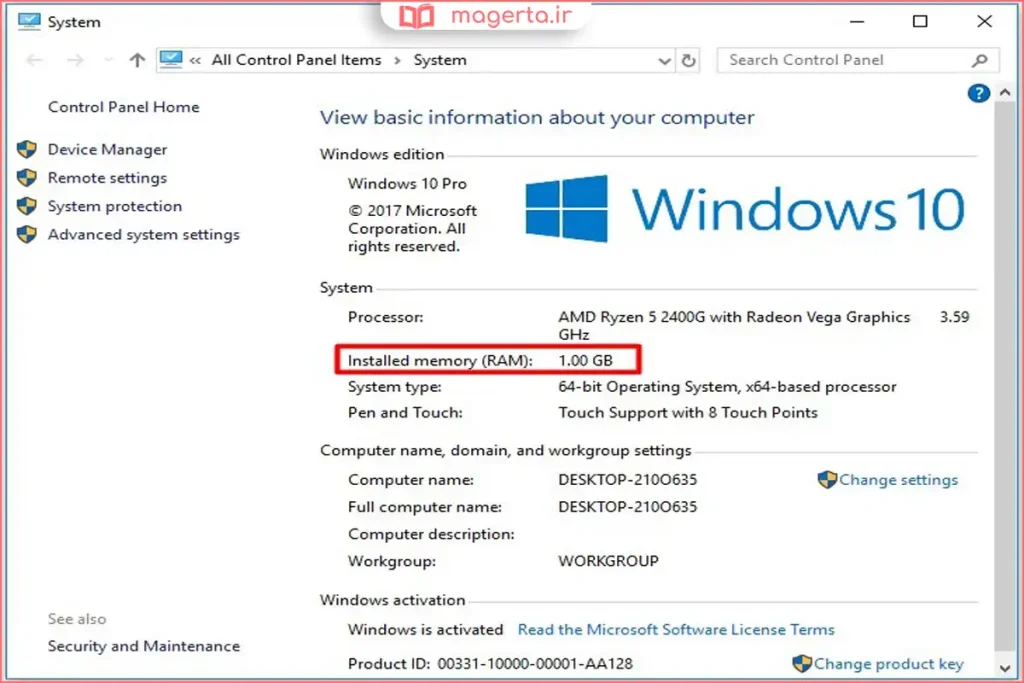This screenshot has width=1024, height=683.
Task: Click the shield icon beside Device Manager
Action: [27, 150]
